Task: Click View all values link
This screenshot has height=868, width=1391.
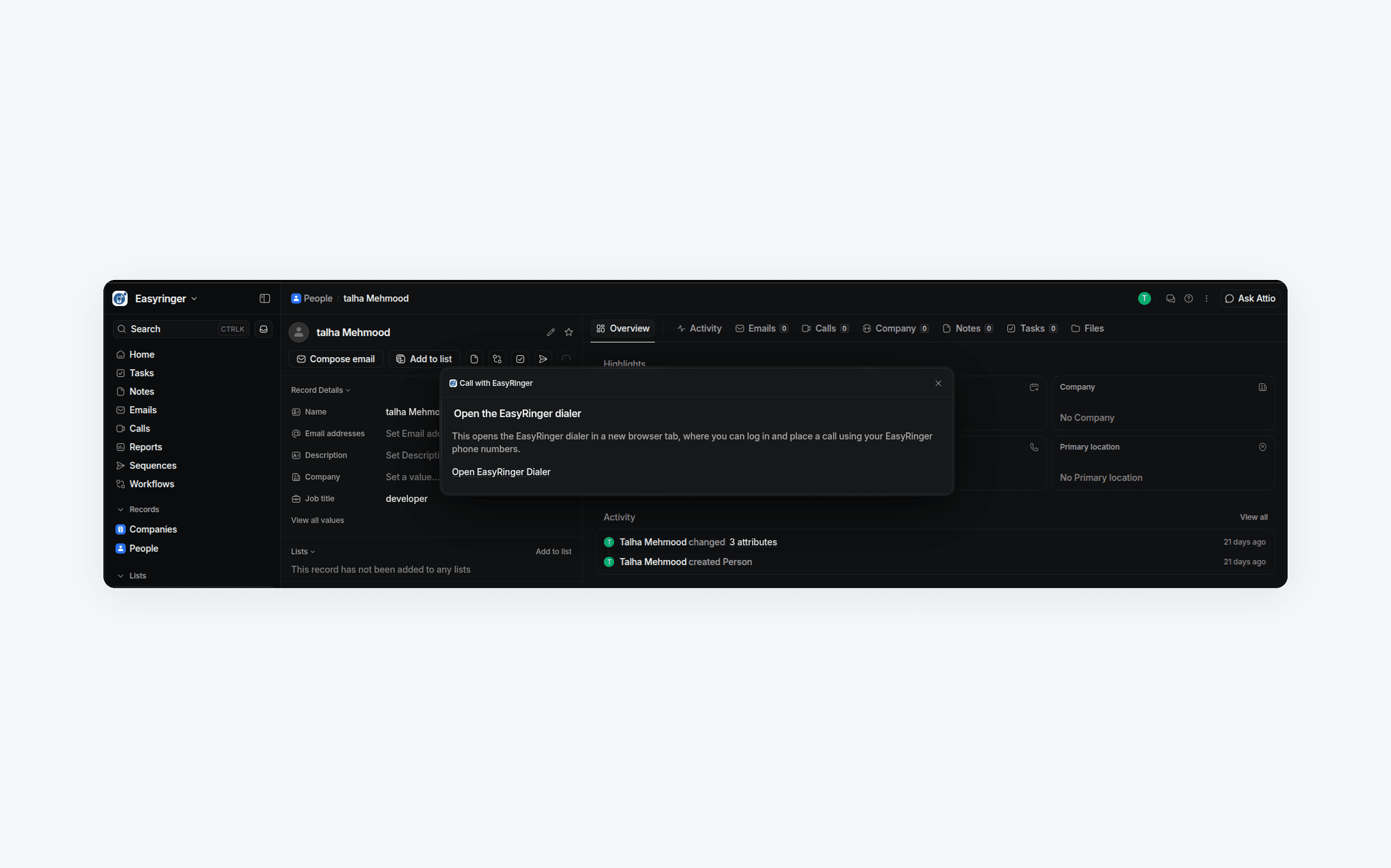Action: pyautogui.click(x=318, y=521)
